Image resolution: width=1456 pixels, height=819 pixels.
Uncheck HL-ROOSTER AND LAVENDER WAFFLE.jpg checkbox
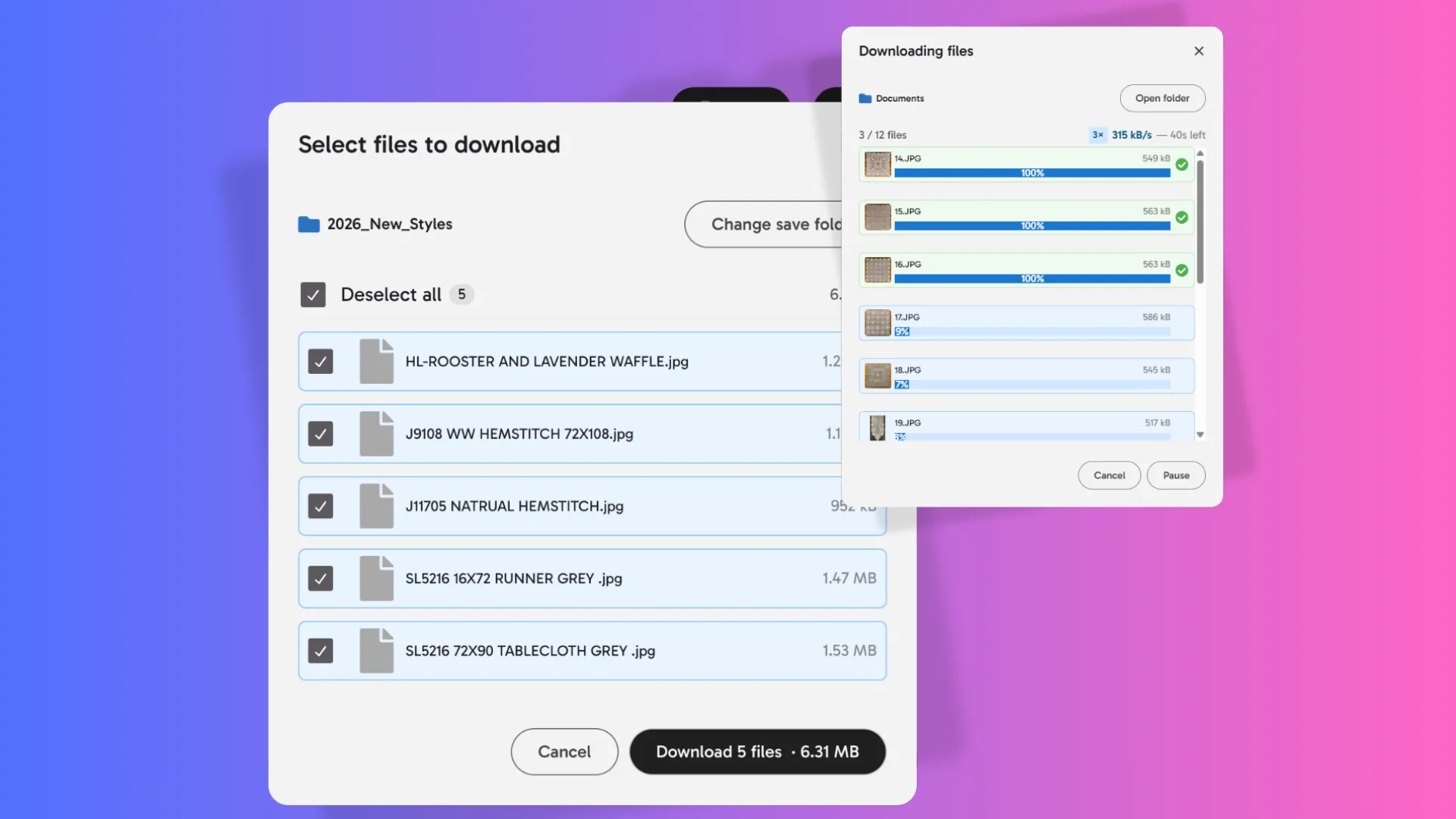click(321, 362)
